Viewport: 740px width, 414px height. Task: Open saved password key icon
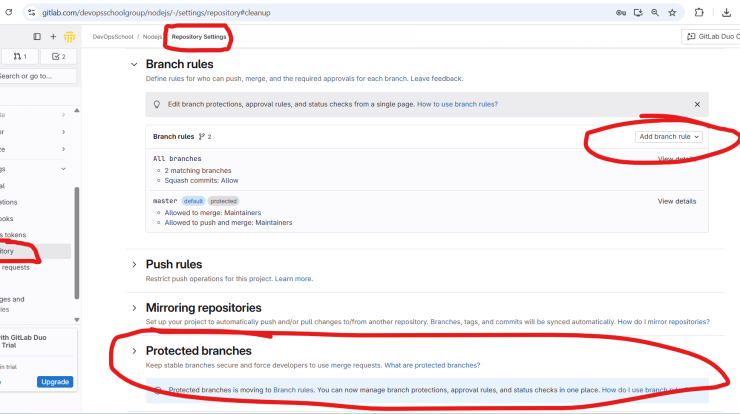[x=621, y=13]
